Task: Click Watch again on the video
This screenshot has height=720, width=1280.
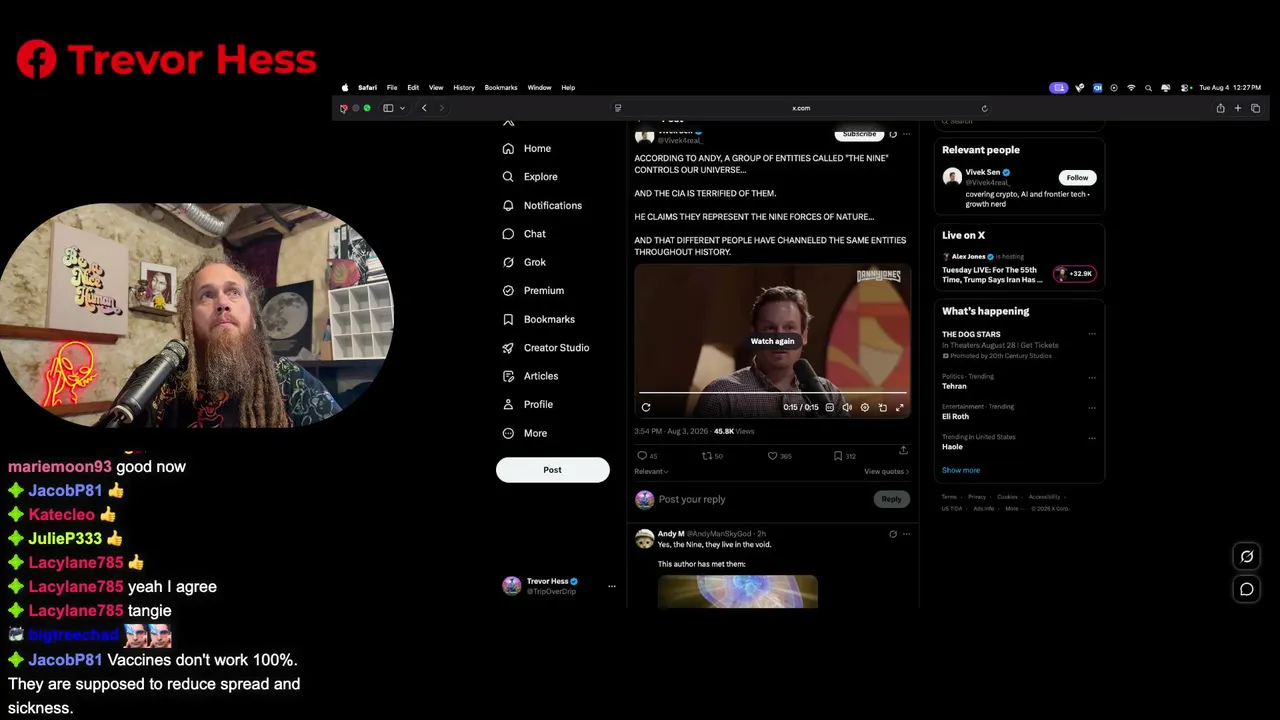Action: 773,341
